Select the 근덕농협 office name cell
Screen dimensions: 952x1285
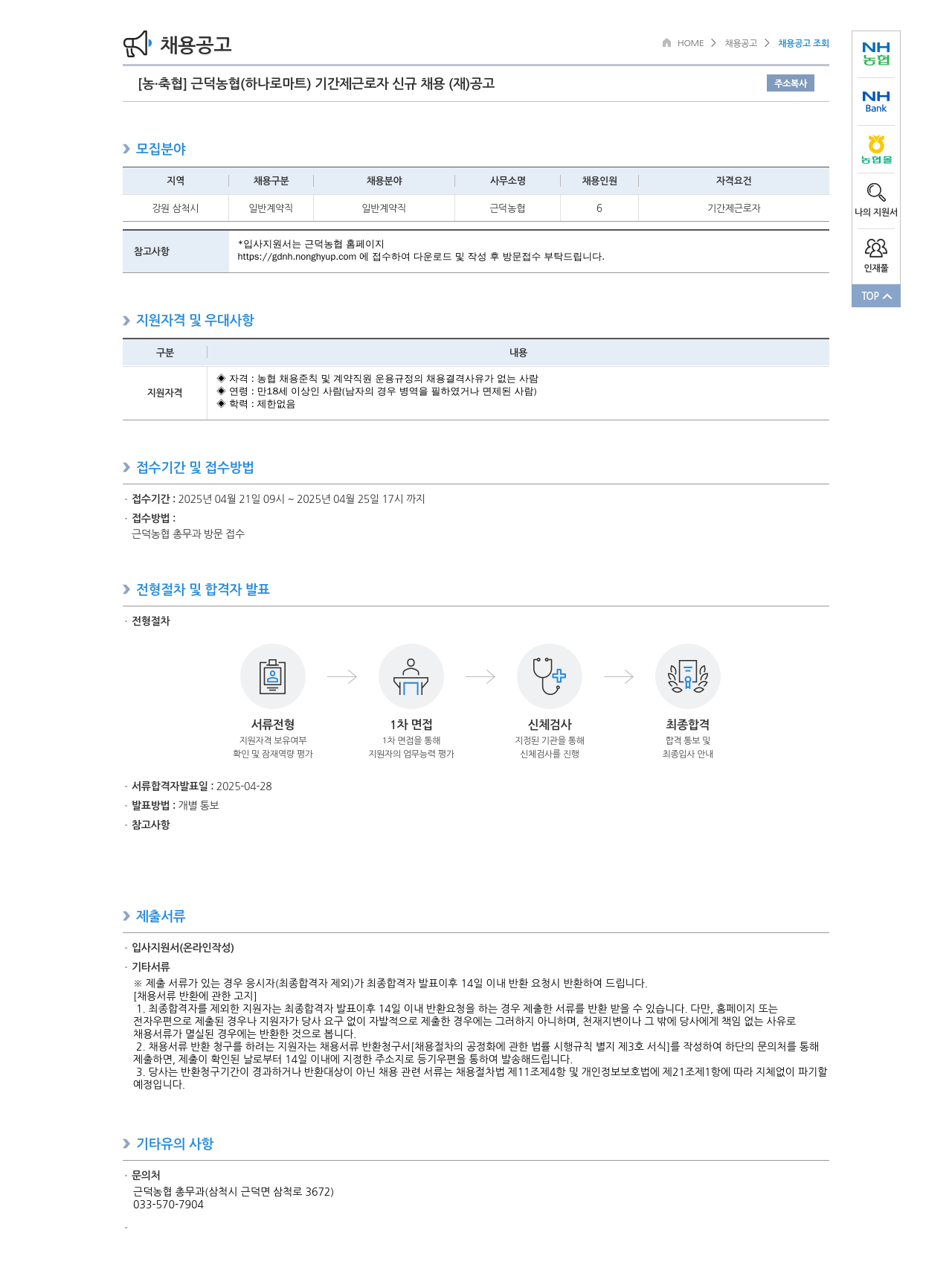pyautogui.click(x=507, y=208)
